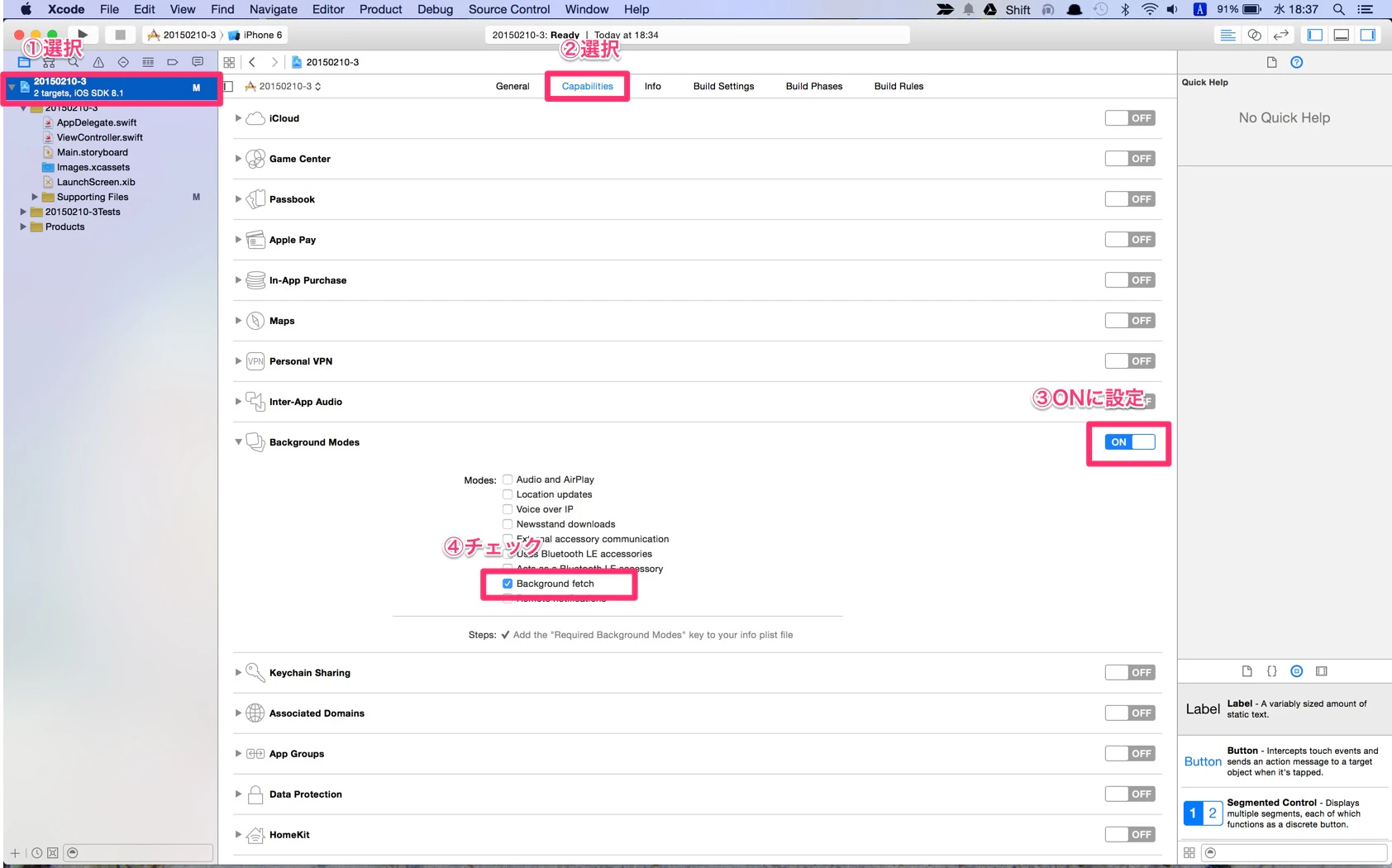This screenshot has width=1392, height=868.
Task: Check Audio and AirPlay mode
Action: coord(508,479)
